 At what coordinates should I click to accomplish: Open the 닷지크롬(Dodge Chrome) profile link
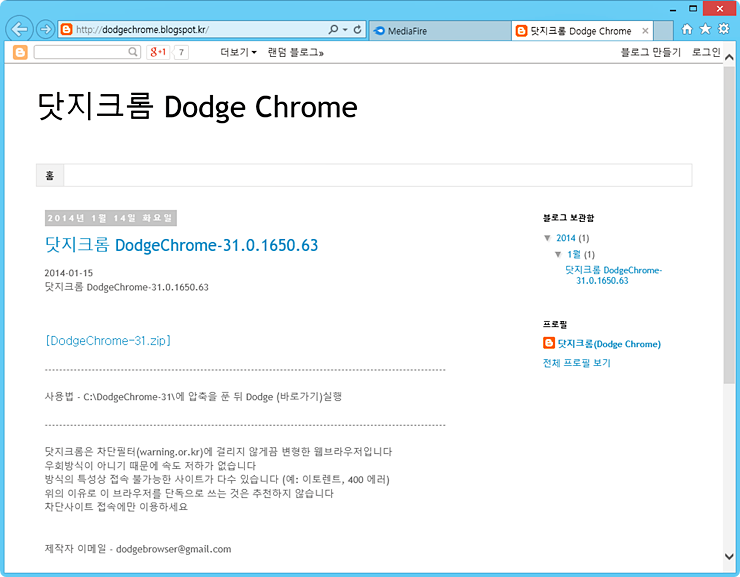(609, 344)
